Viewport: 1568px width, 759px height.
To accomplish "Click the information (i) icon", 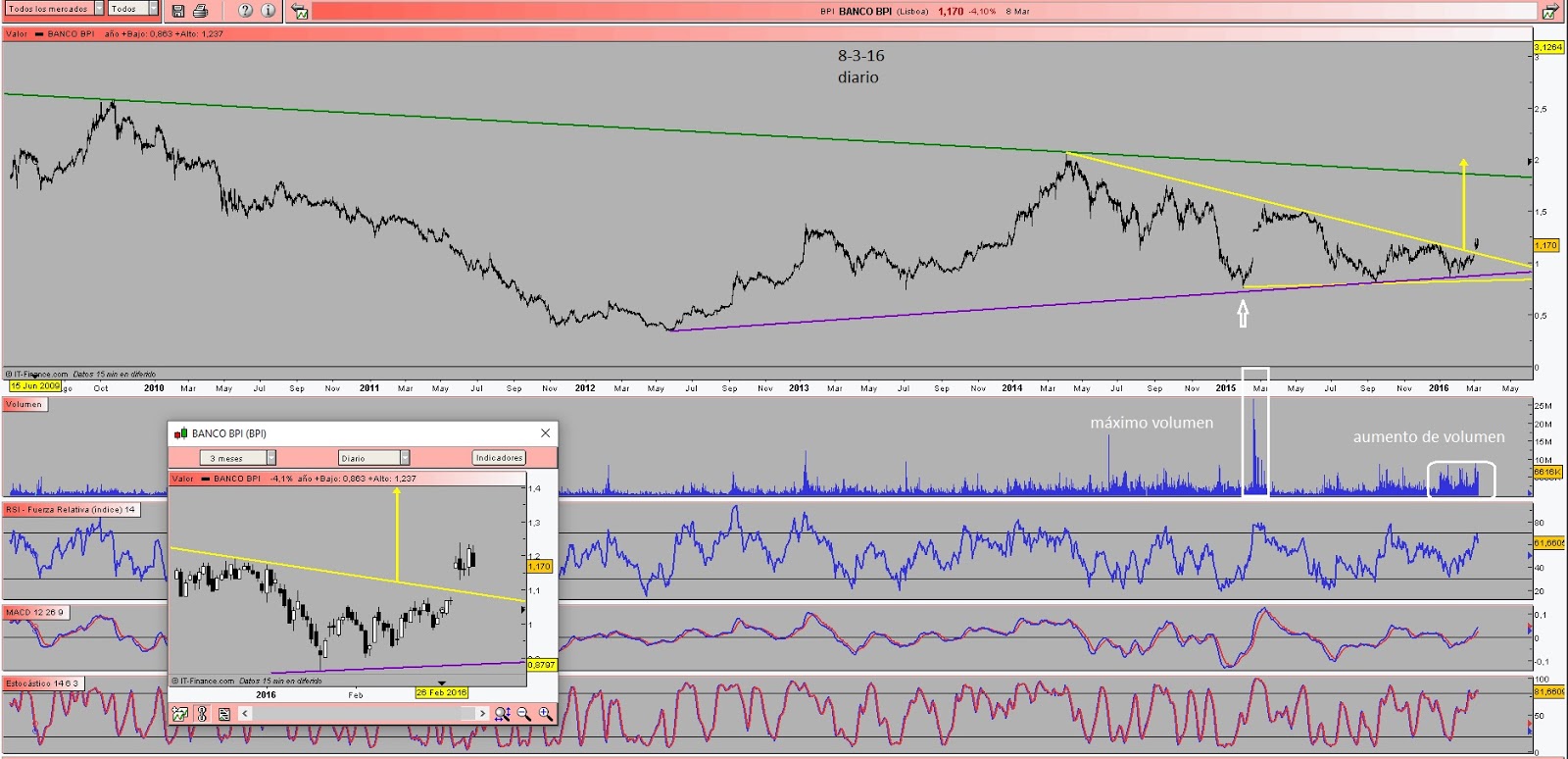I will tap(268, 11).
